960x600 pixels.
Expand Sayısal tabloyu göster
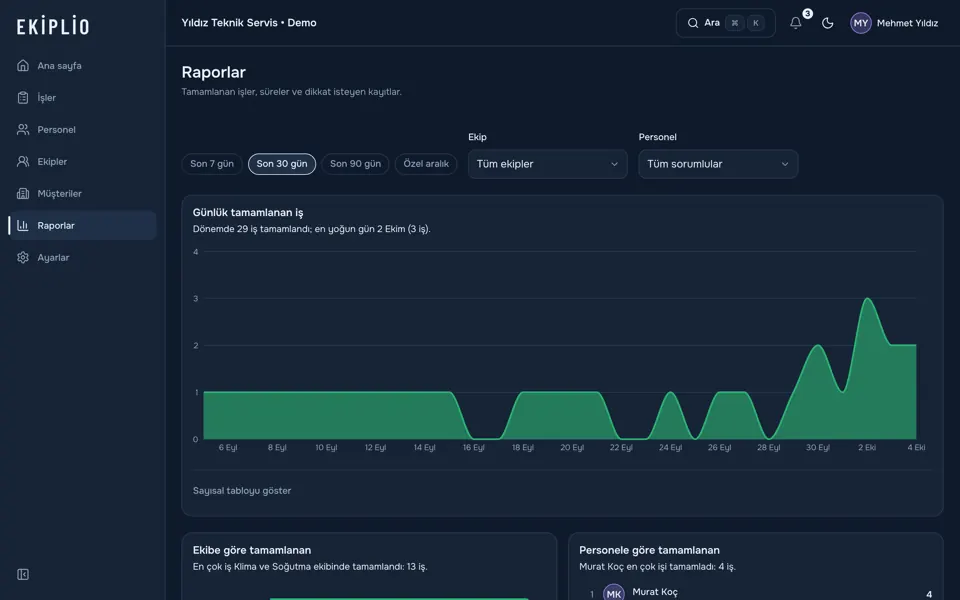click(242, 490)
